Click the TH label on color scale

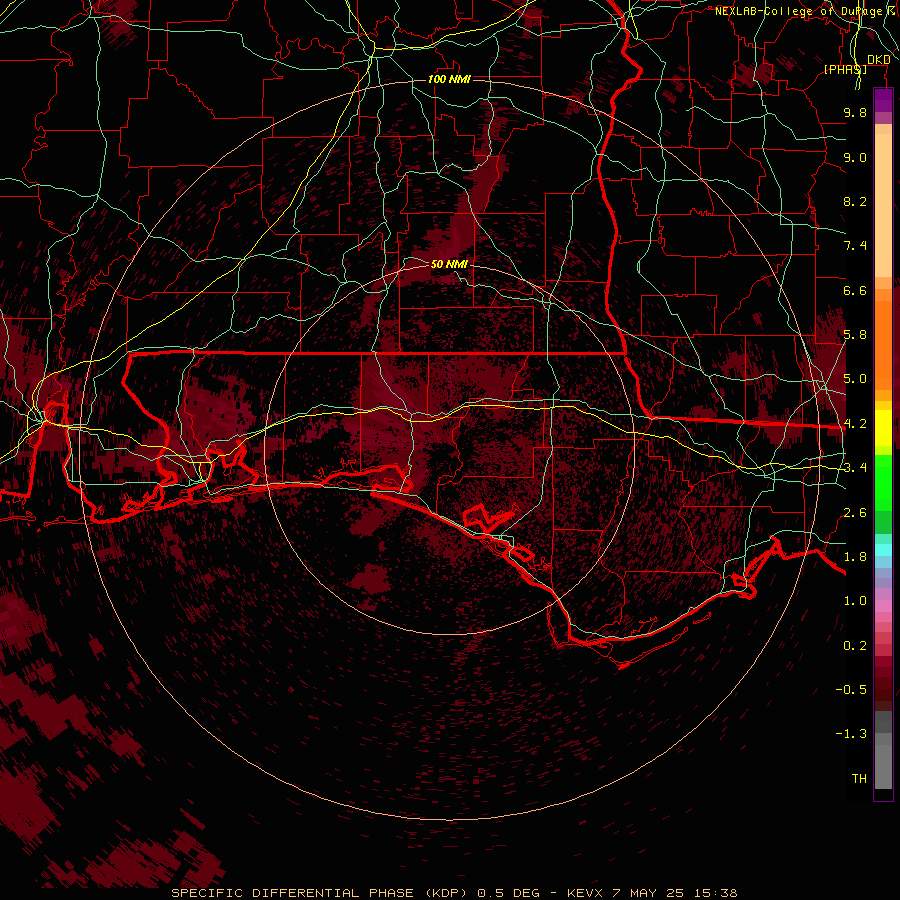[859, 779]
